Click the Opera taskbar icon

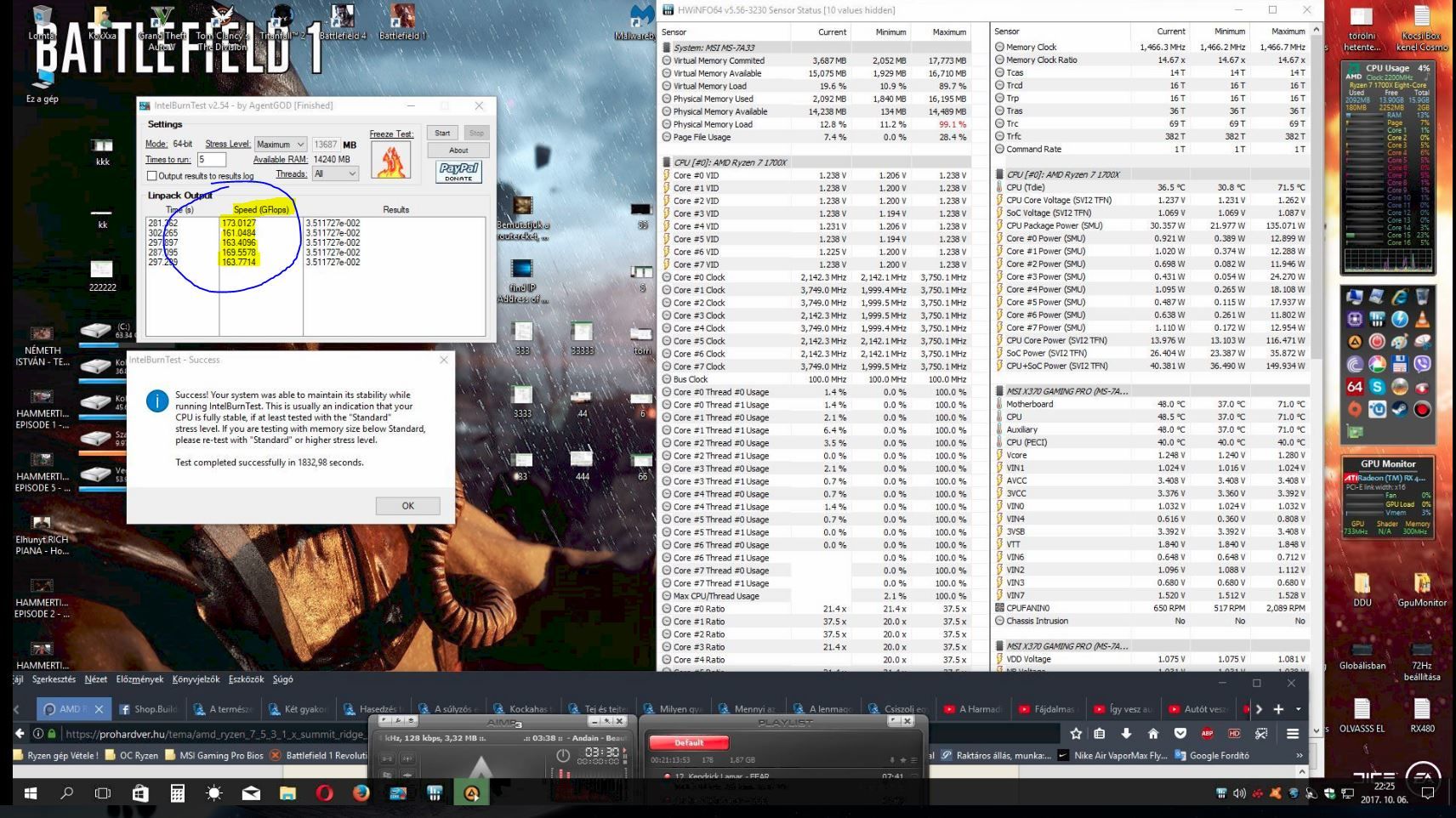click(x=324, y=793)
